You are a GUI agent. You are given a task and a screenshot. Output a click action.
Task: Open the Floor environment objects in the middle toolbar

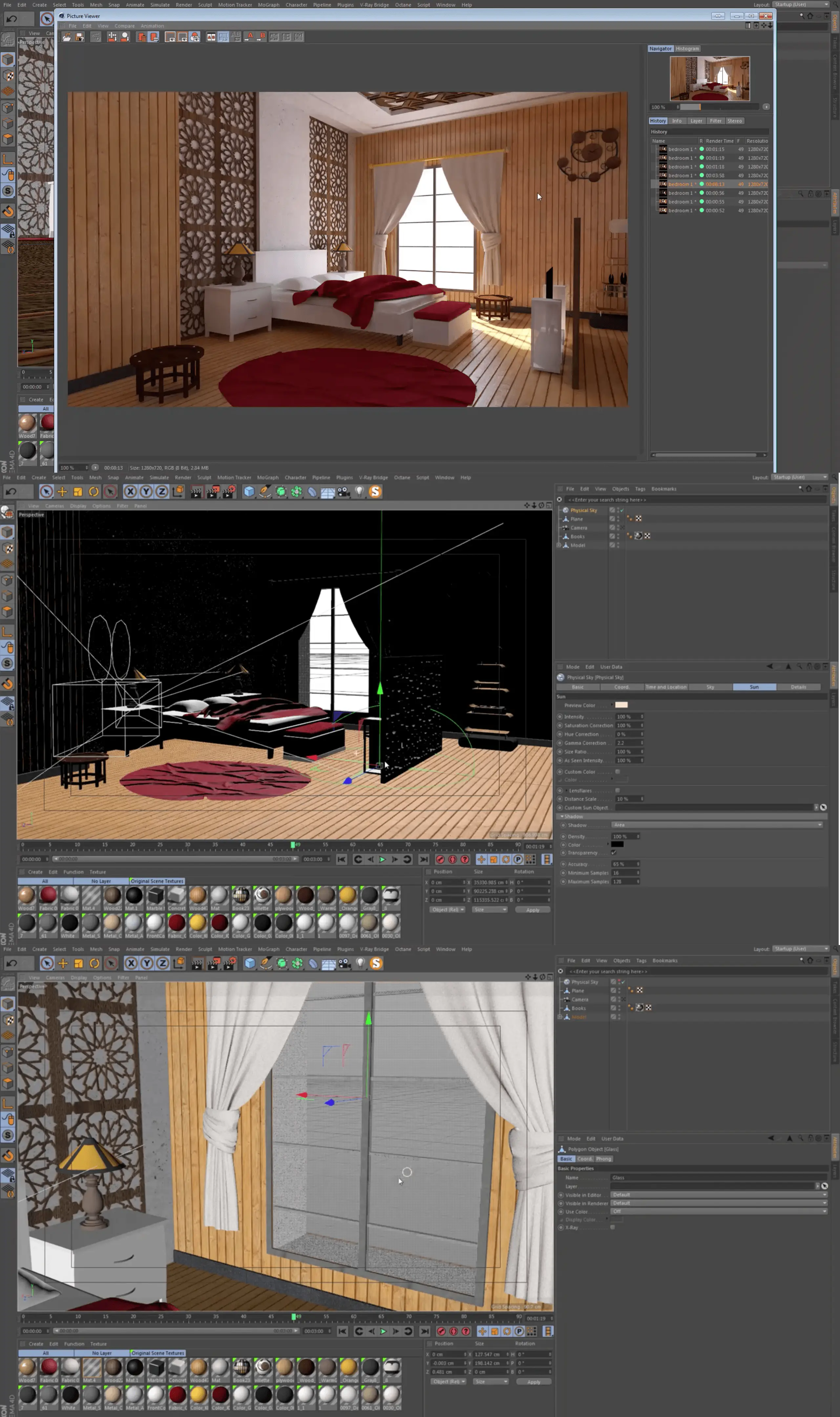point(328,491)
